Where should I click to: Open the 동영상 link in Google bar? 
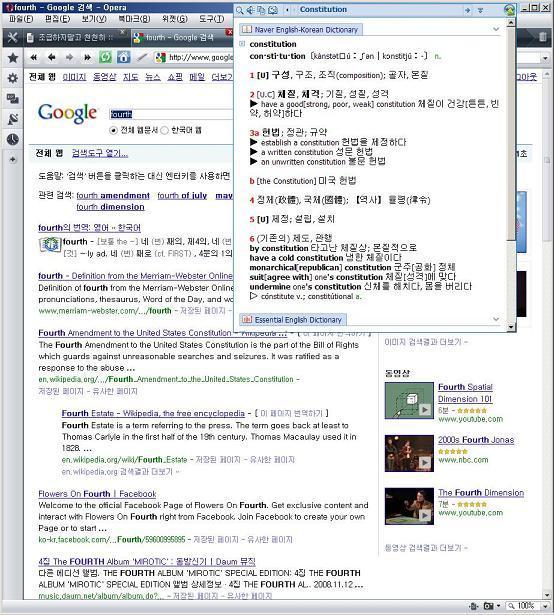104,77
